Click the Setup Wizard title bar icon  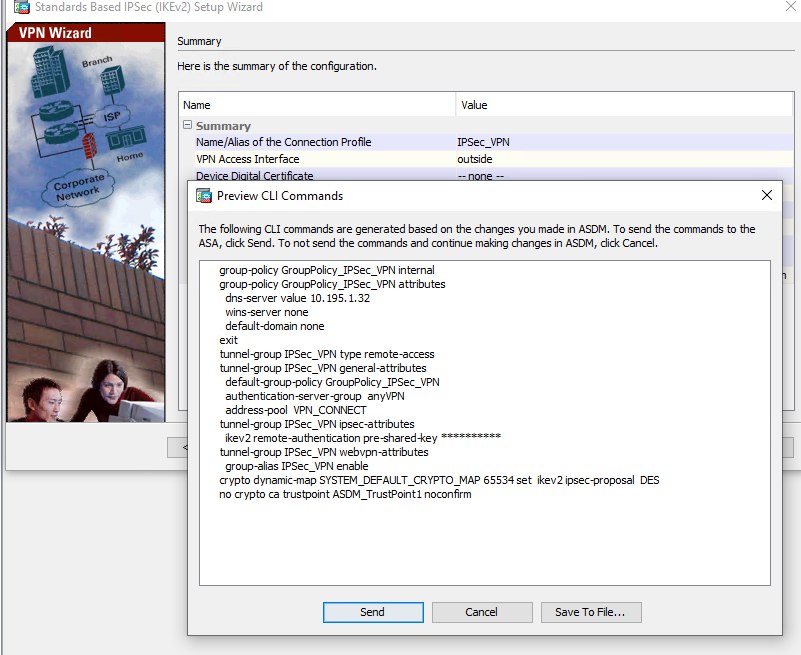point(21,7)
